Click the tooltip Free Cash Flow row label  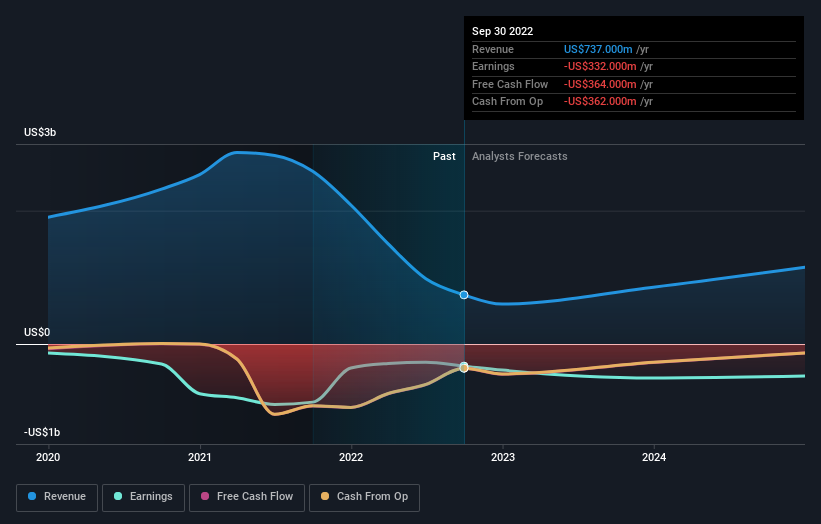(509, 84)
